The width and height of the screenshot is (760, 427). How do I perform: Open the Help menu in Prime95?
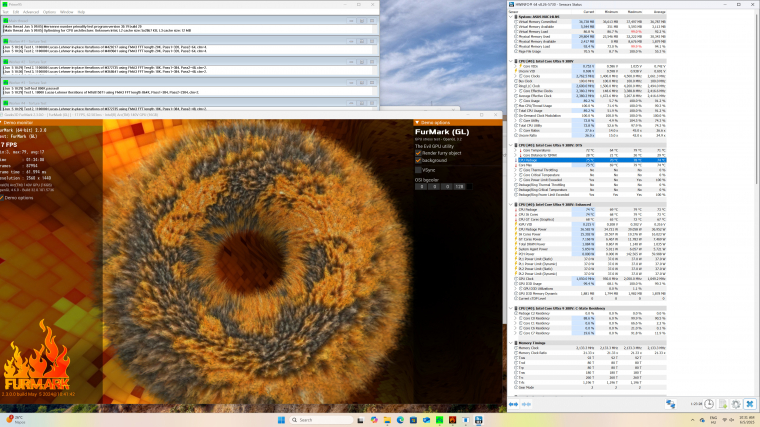coord(81,12)
